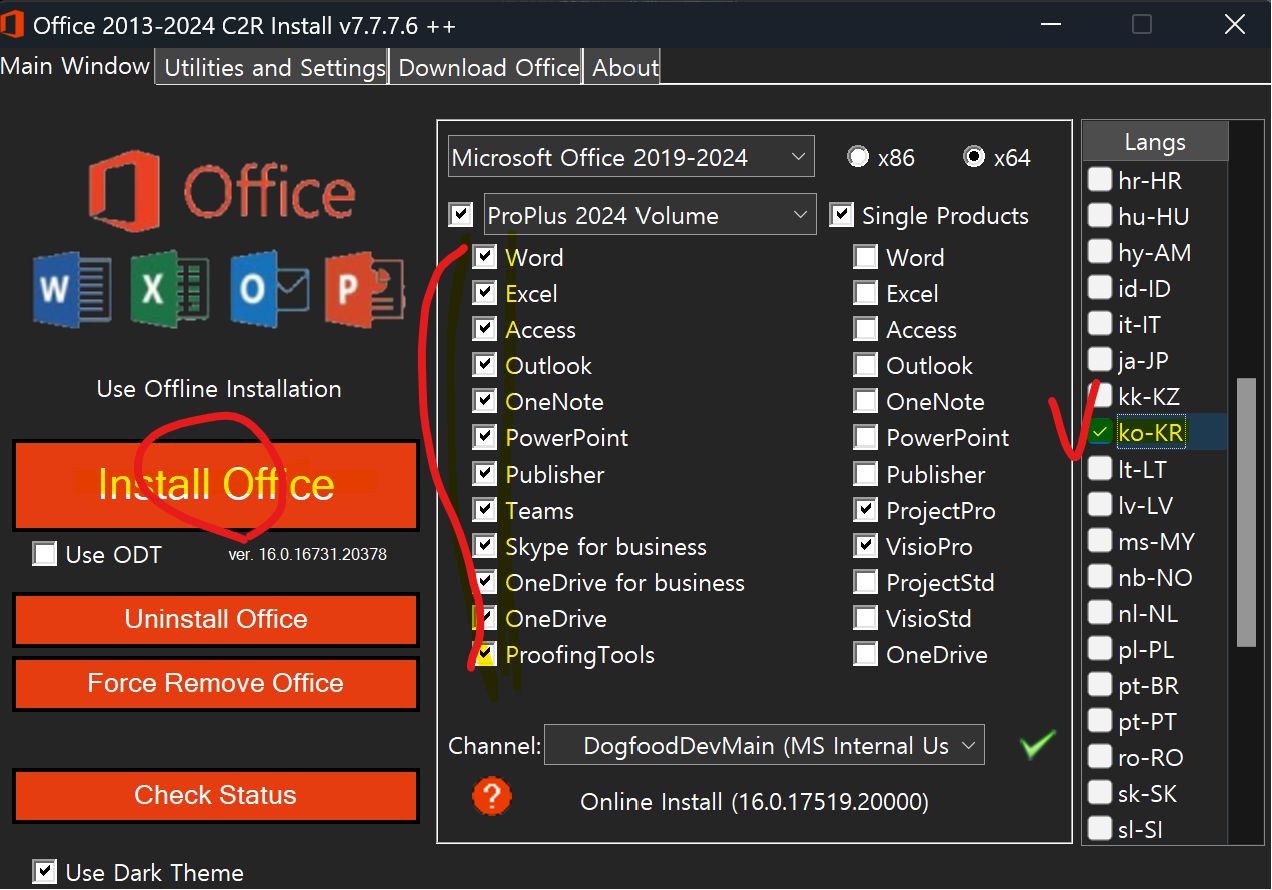Viewport: 1272px width, 890px height.
Task: Uncheck Excel in the ProPlus suite list
Action: point(485,293)
